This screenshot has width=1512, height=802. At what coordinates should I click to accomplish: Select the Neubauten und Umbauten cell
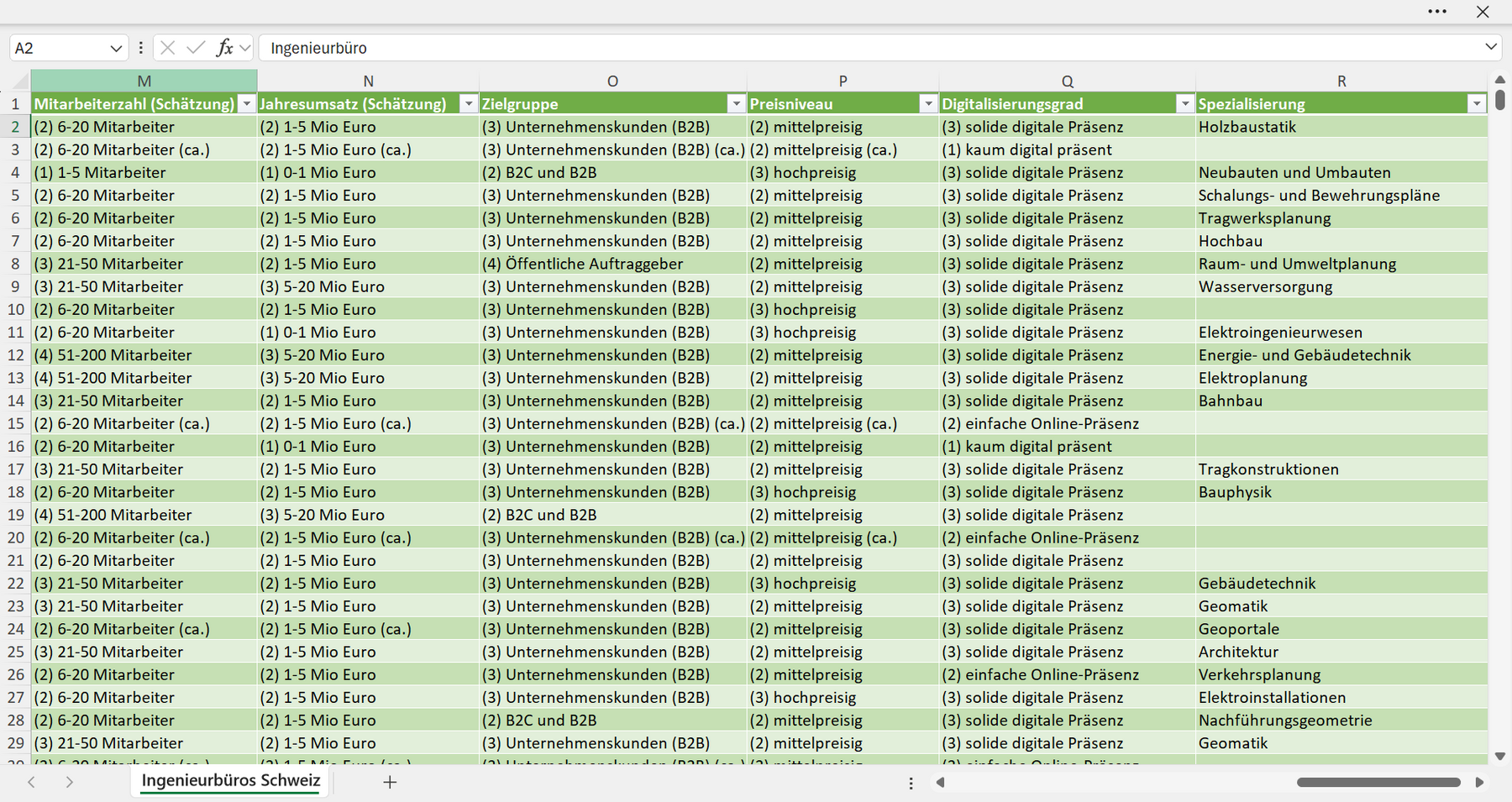[1341, 172]
